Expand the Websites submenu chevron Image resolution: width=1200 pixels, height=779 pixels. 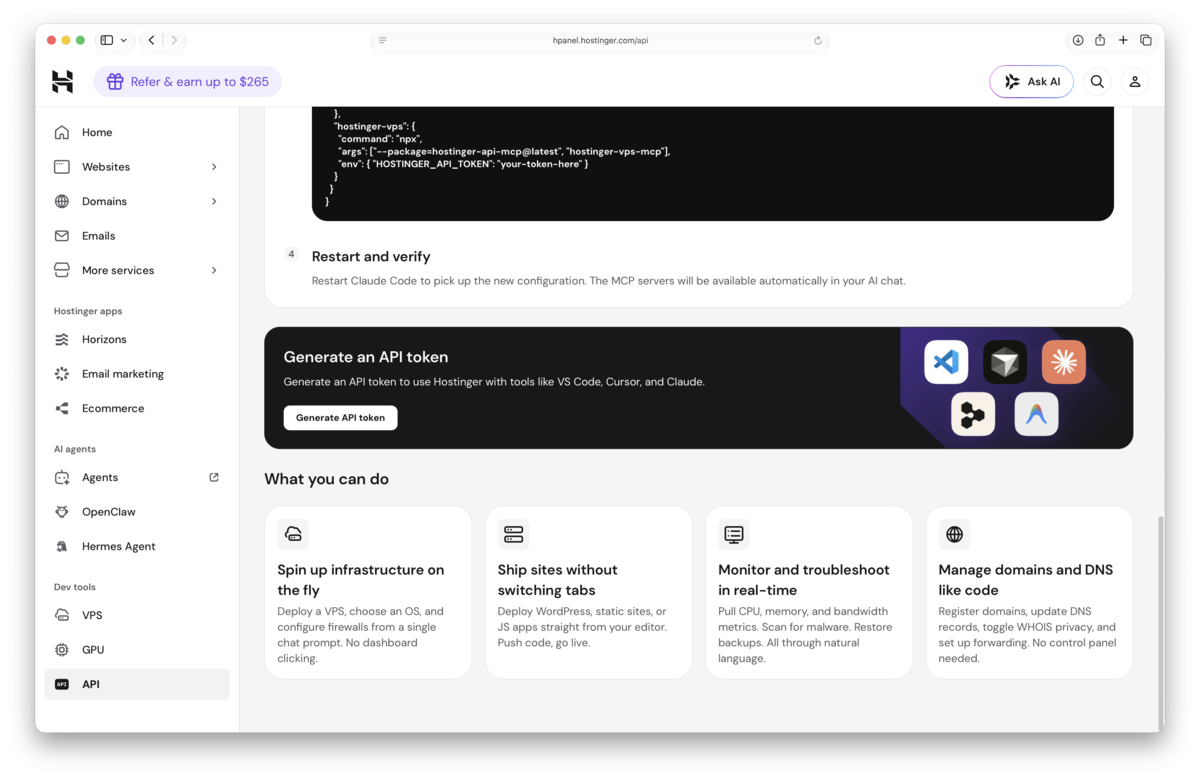click(214, 167)
